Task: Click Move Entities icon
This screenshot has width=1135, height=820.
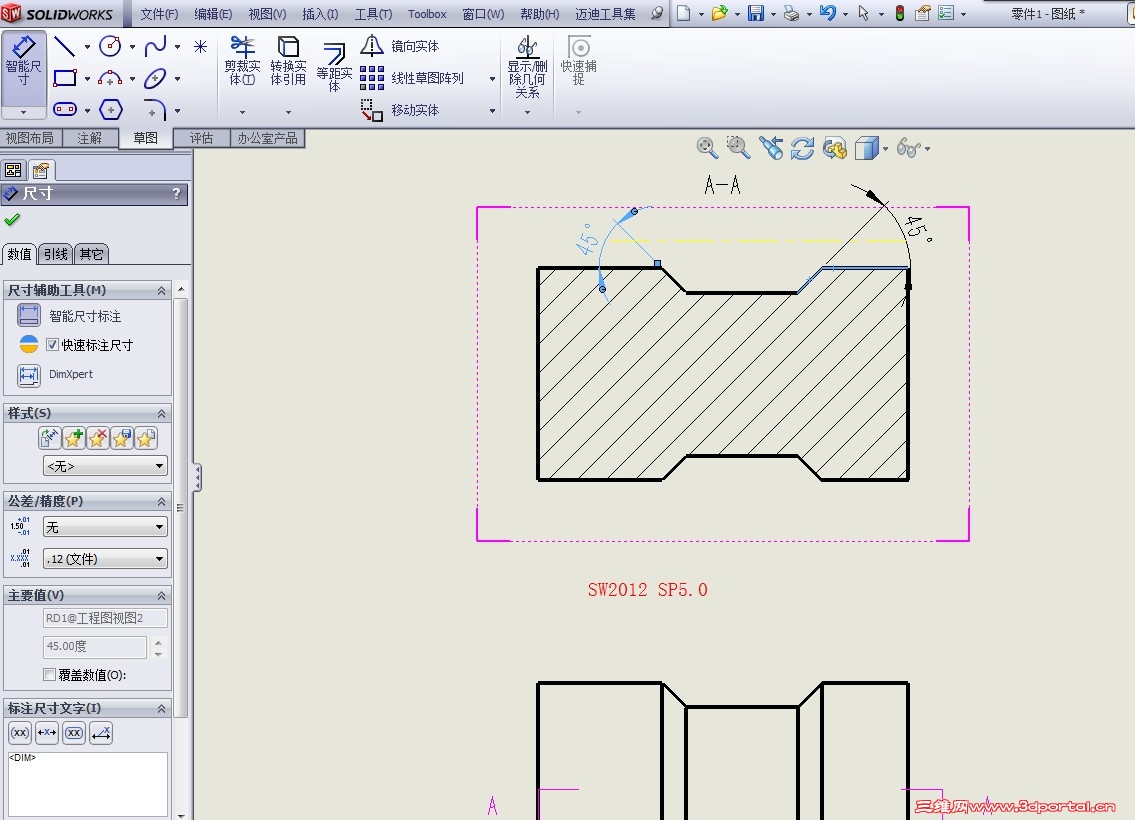Action: [x=372, y=109]
